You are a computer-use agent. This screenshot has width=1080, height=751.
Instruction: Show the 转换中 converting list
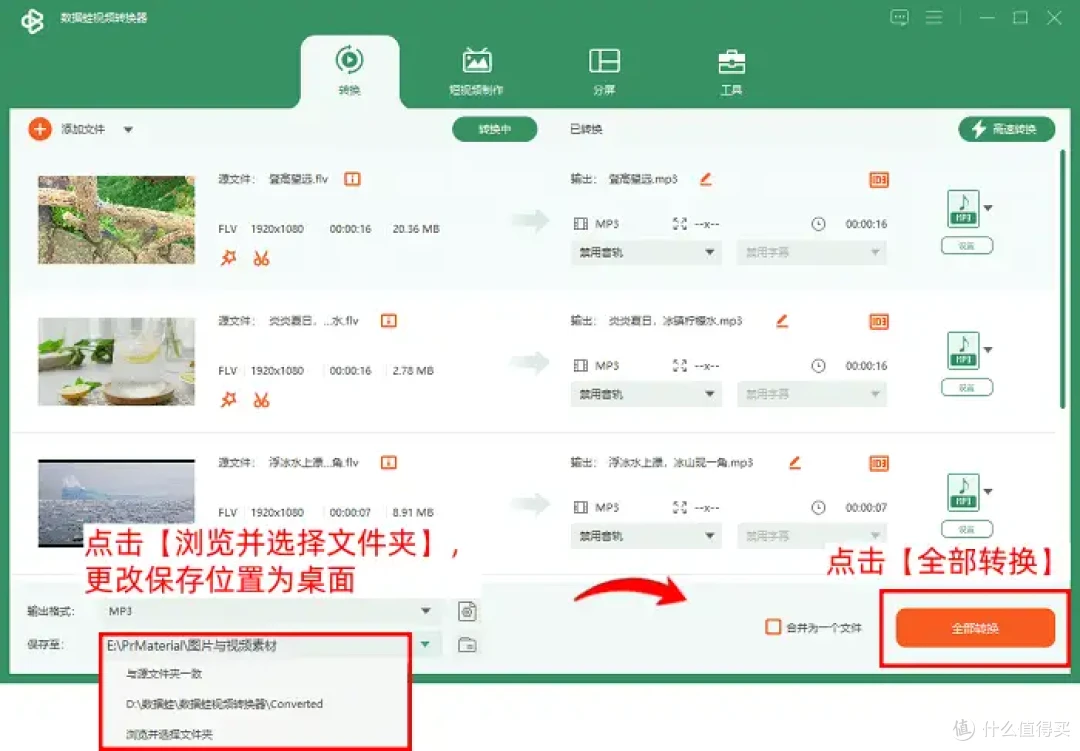(x=495, y=129)
